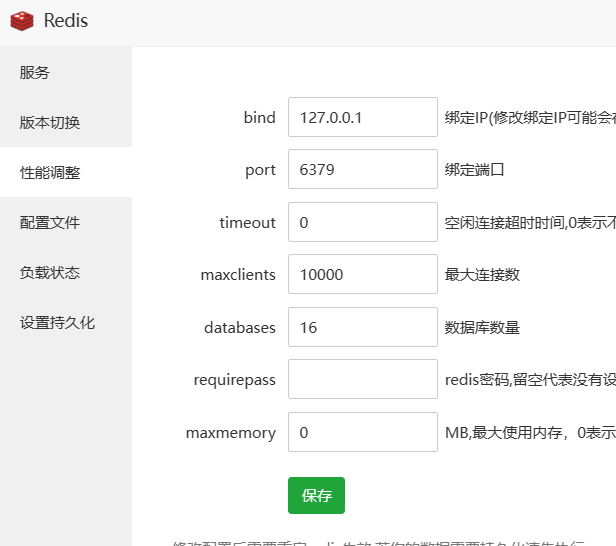
Task: Click the 数据库数量 description text
Action: tap(482, 327)
